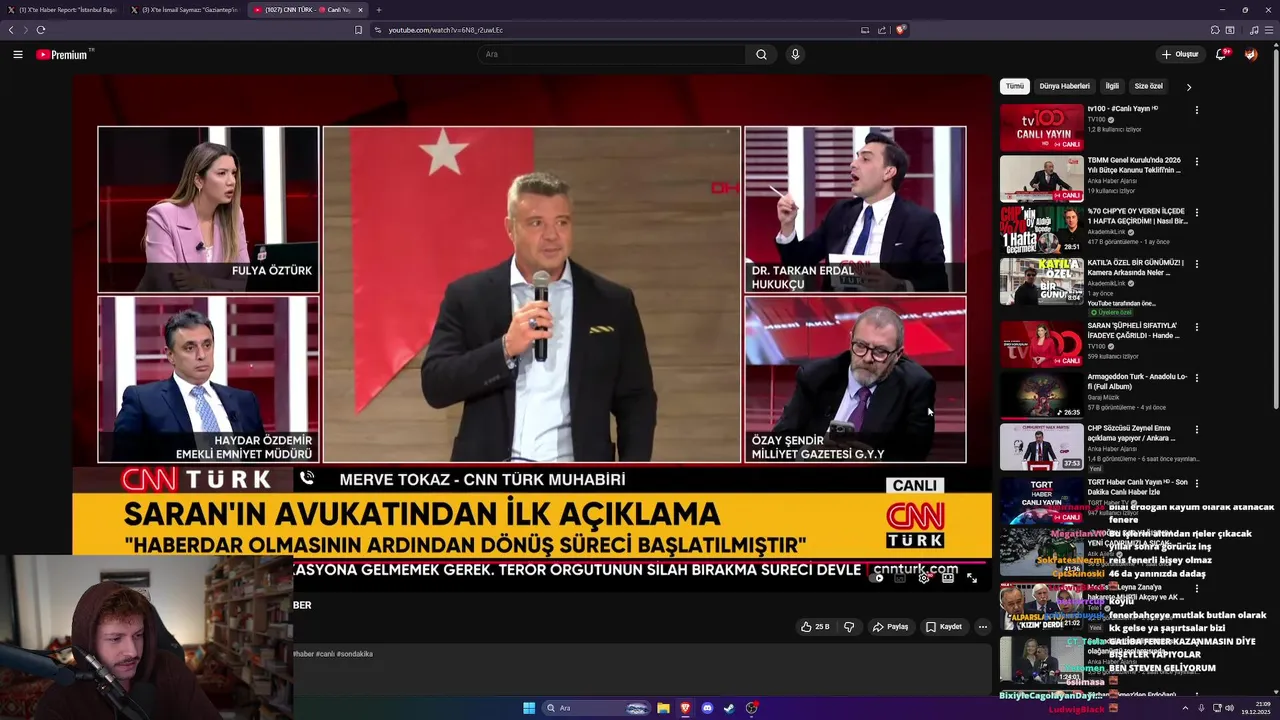Open TV100 channel under tv100 Canlı Yayın
Screen dimensions: 1280x720
tap(1097, 119)
